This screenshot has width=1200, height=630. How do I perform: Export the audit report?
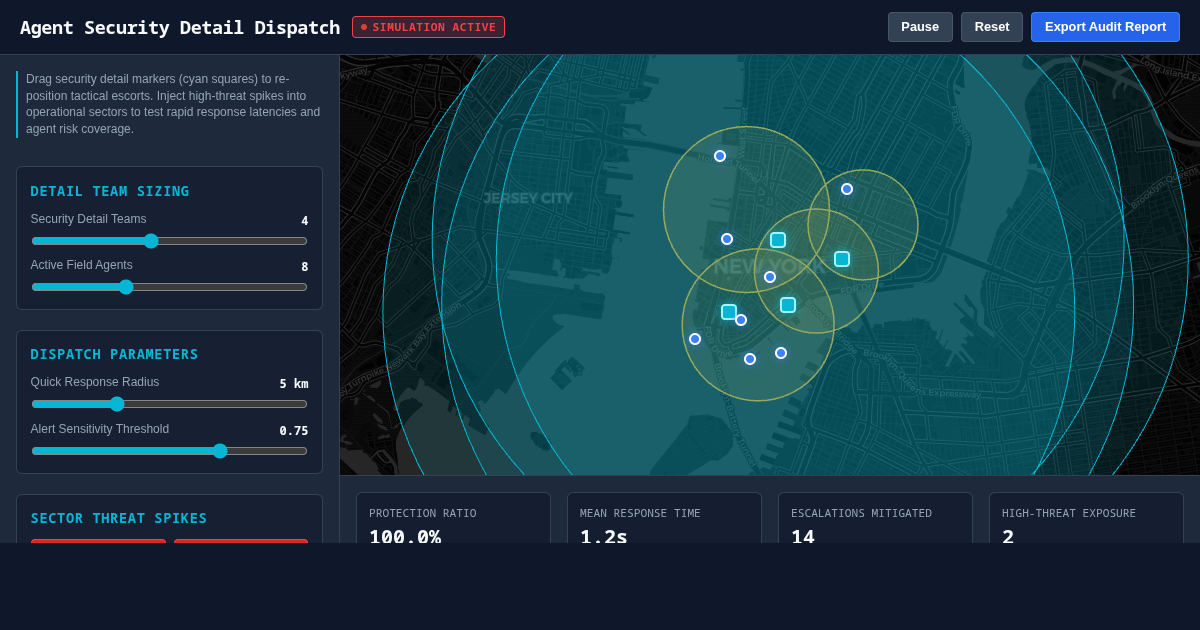click(x=1105, y=27)
